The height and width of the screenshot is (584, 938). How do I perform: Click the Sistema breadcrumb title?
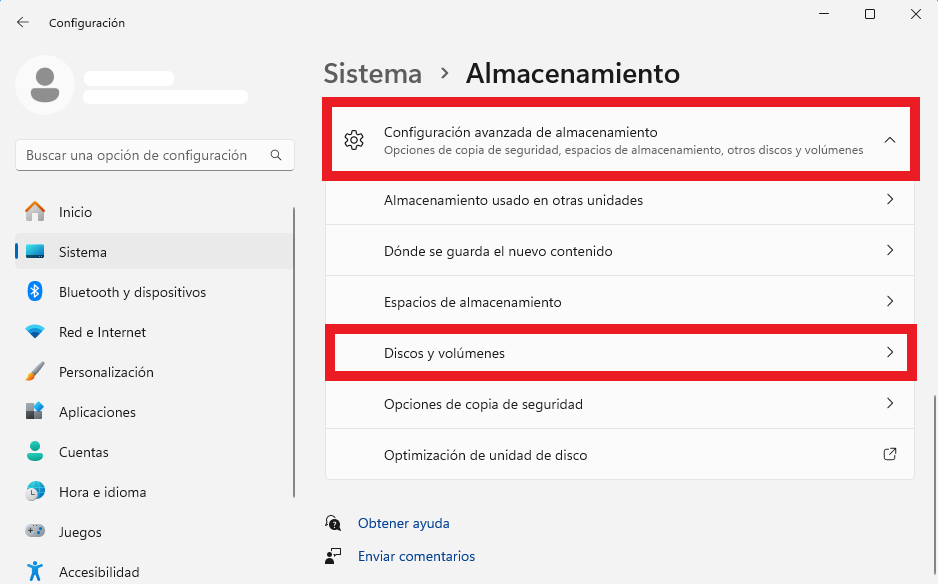coord(373,74)
